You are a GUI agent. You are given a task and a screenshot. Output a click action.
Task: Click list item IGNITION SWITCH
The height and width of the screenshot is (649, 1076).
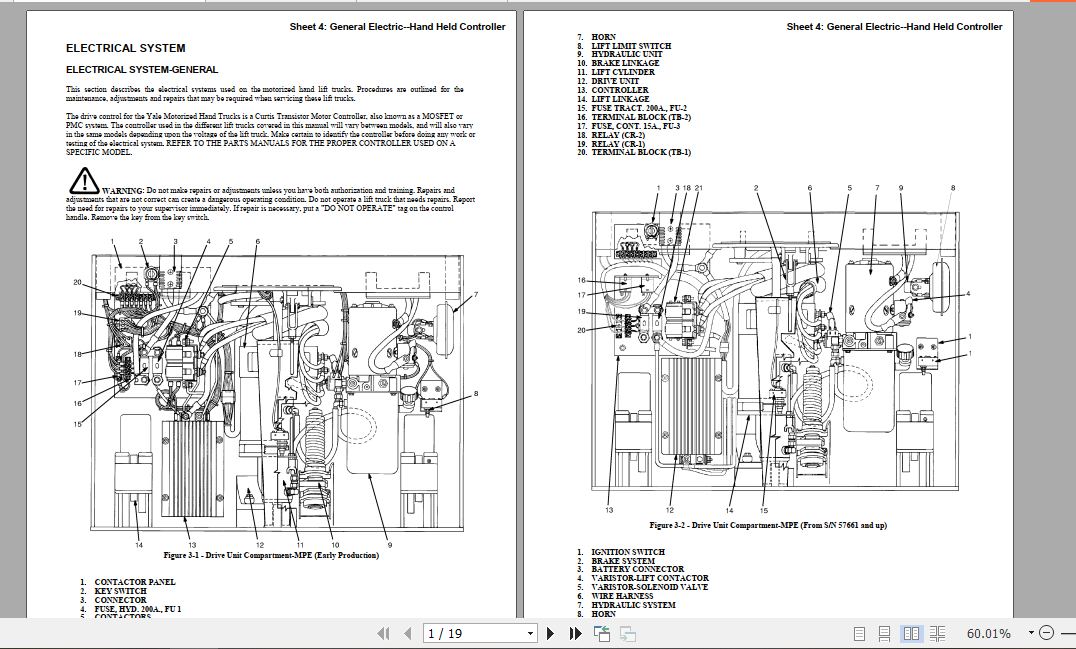[620, 552]
